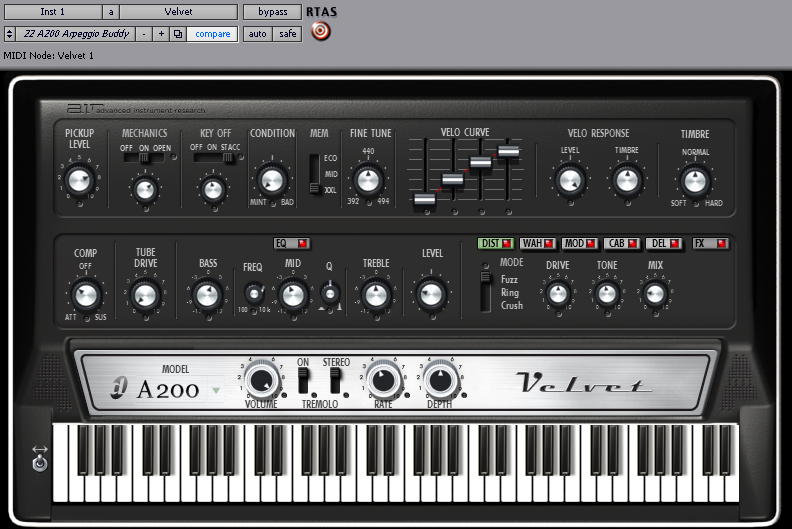Image resolution: width=792 pixels, height=529 pixels.
Task: Click the red RTAS target icon
Action: [320, 31]
